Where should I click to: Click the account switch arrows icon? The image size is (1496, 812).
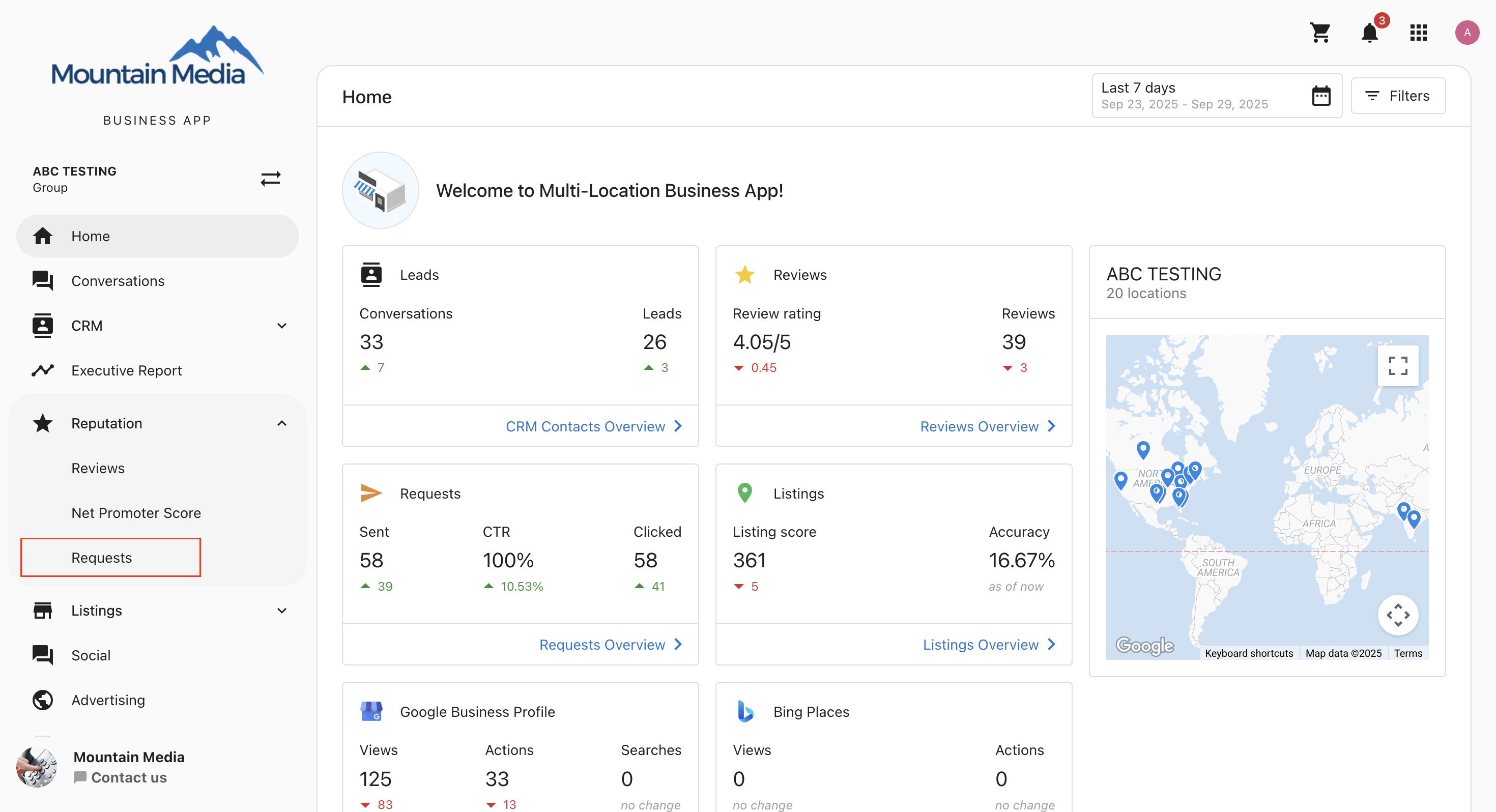click(x=271, y=178)
